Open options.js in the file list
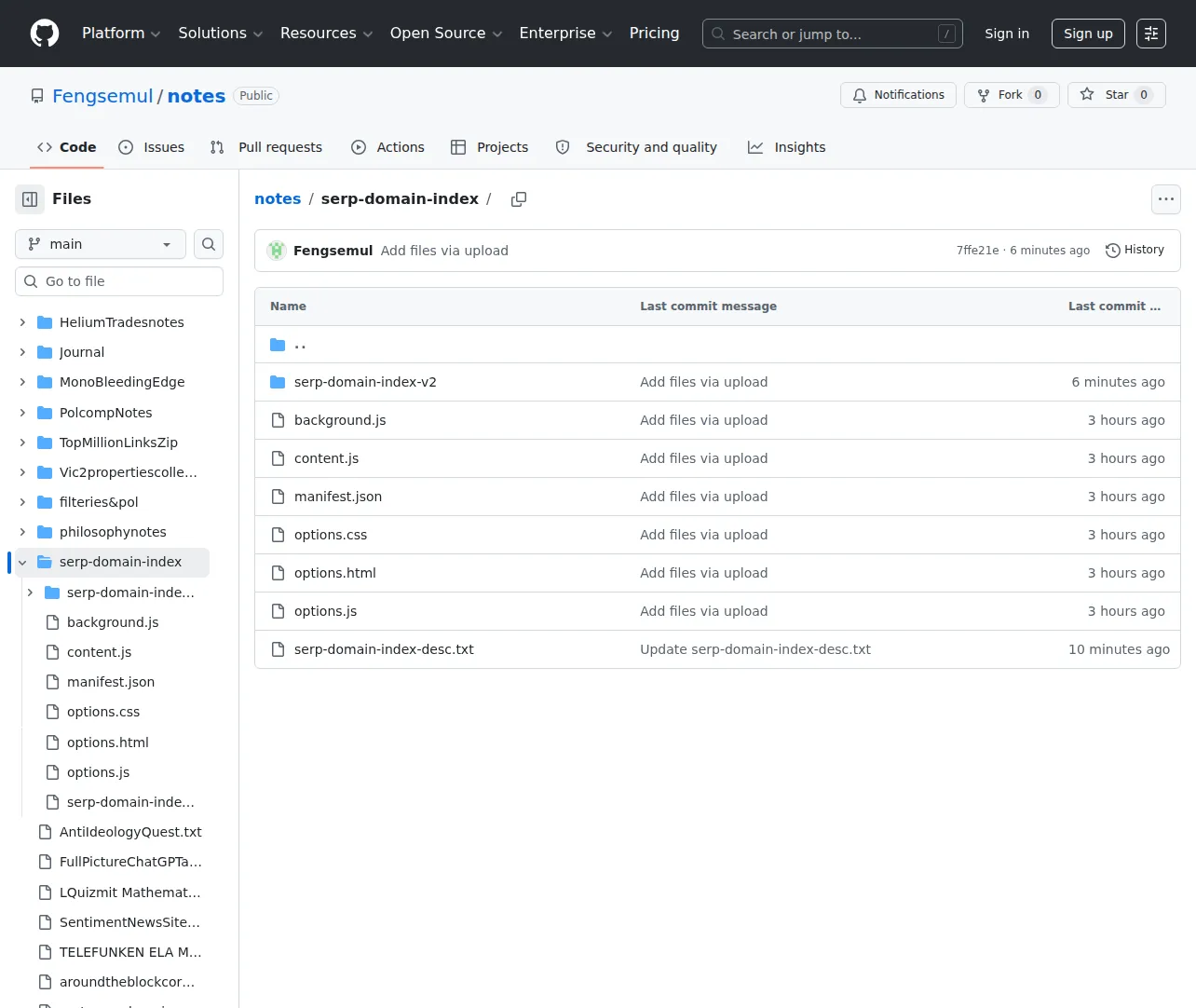1196x1008 pixels. click(x=325, y=611)
